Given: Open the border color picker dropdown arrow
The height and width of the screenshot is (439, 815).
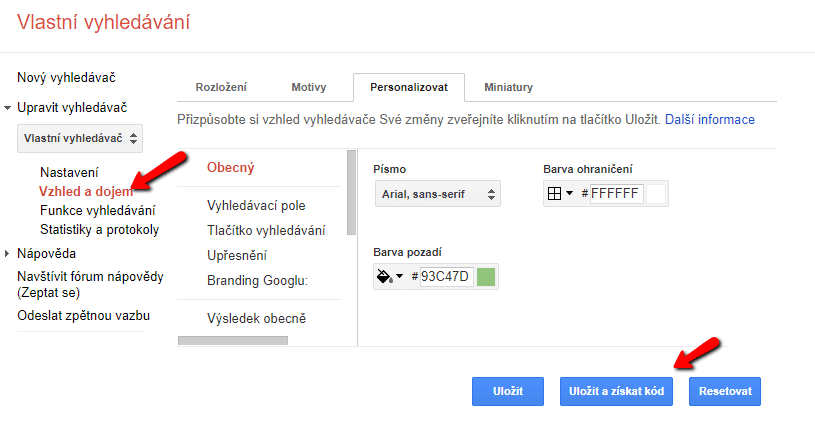Looking at the screenshot, I should pos(569,193).
